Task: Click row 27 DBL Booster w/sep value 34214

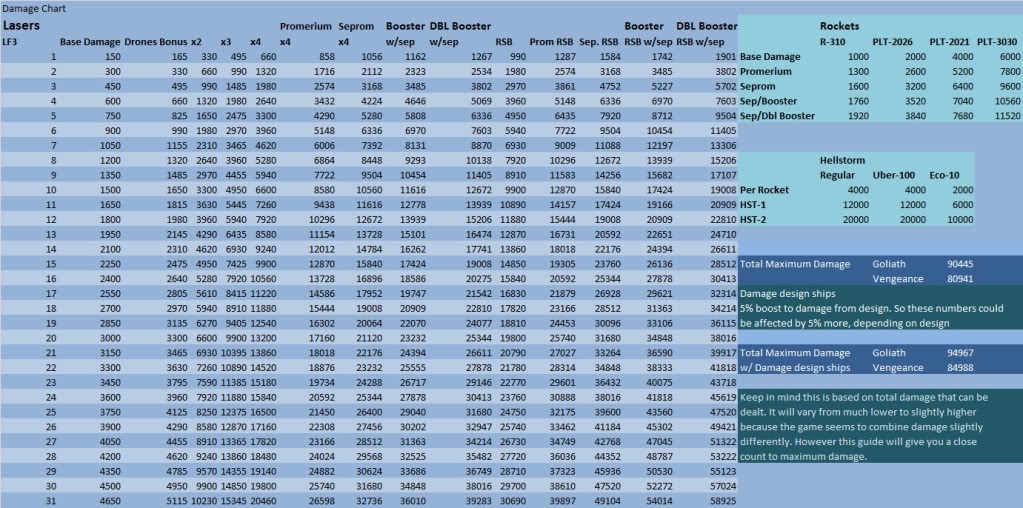Action: [478, 441]
